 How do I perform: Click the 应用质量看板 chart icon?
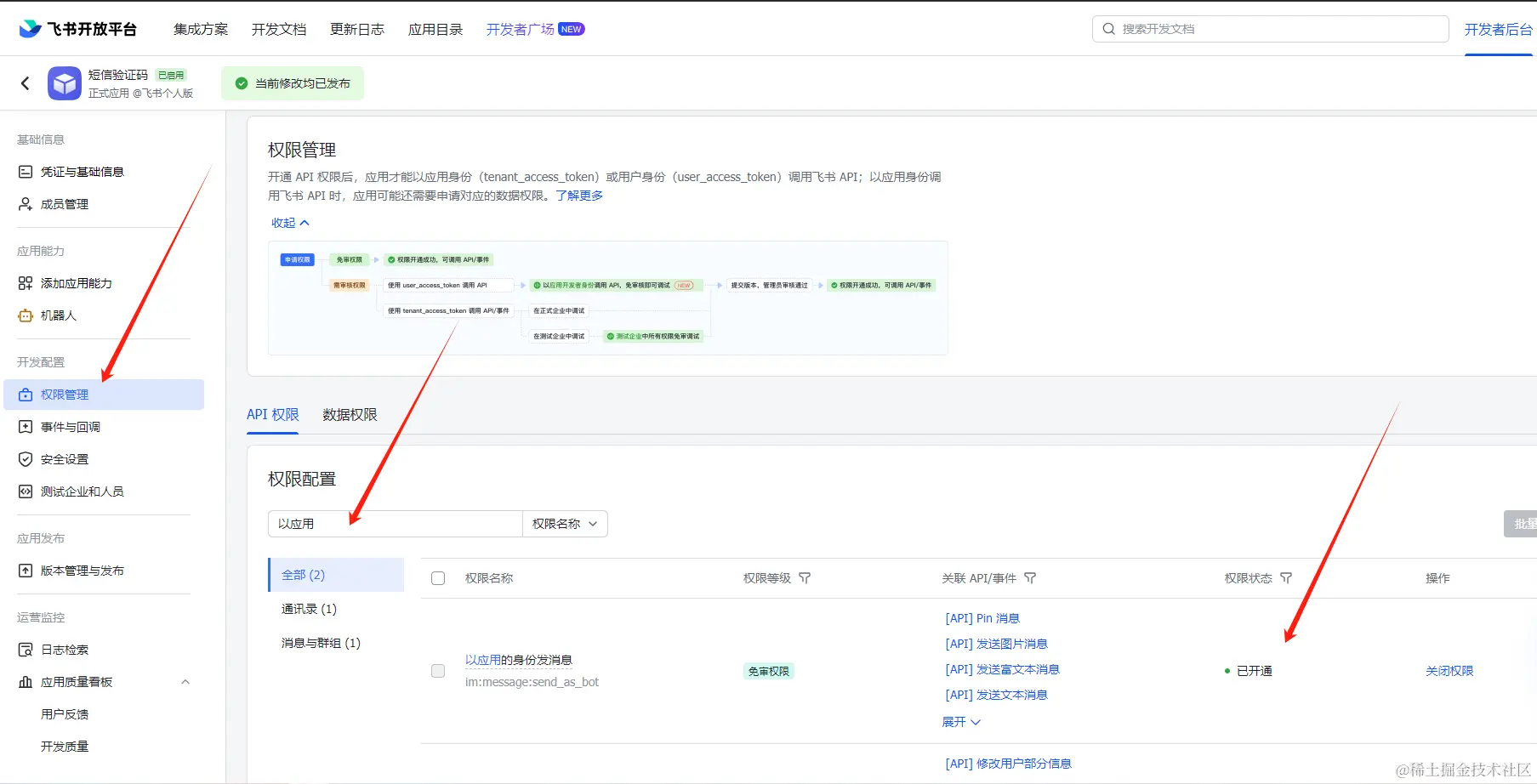pyautogui.click(x=26, y=682)
